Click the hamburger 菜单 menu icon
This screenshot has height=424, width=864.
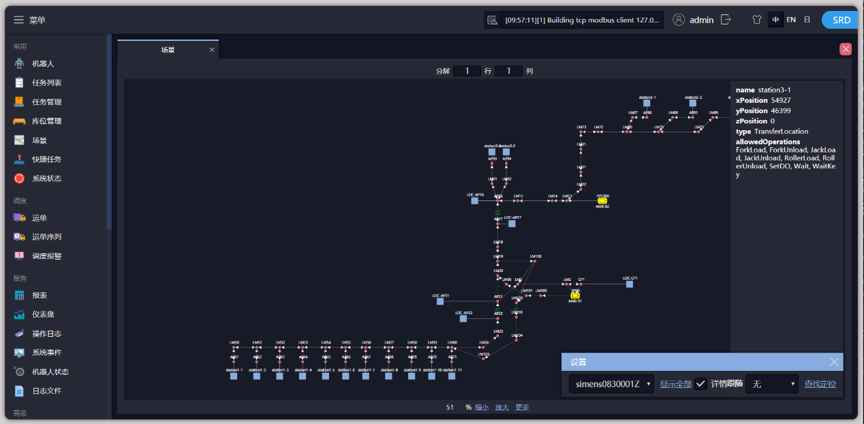point(18,20)
